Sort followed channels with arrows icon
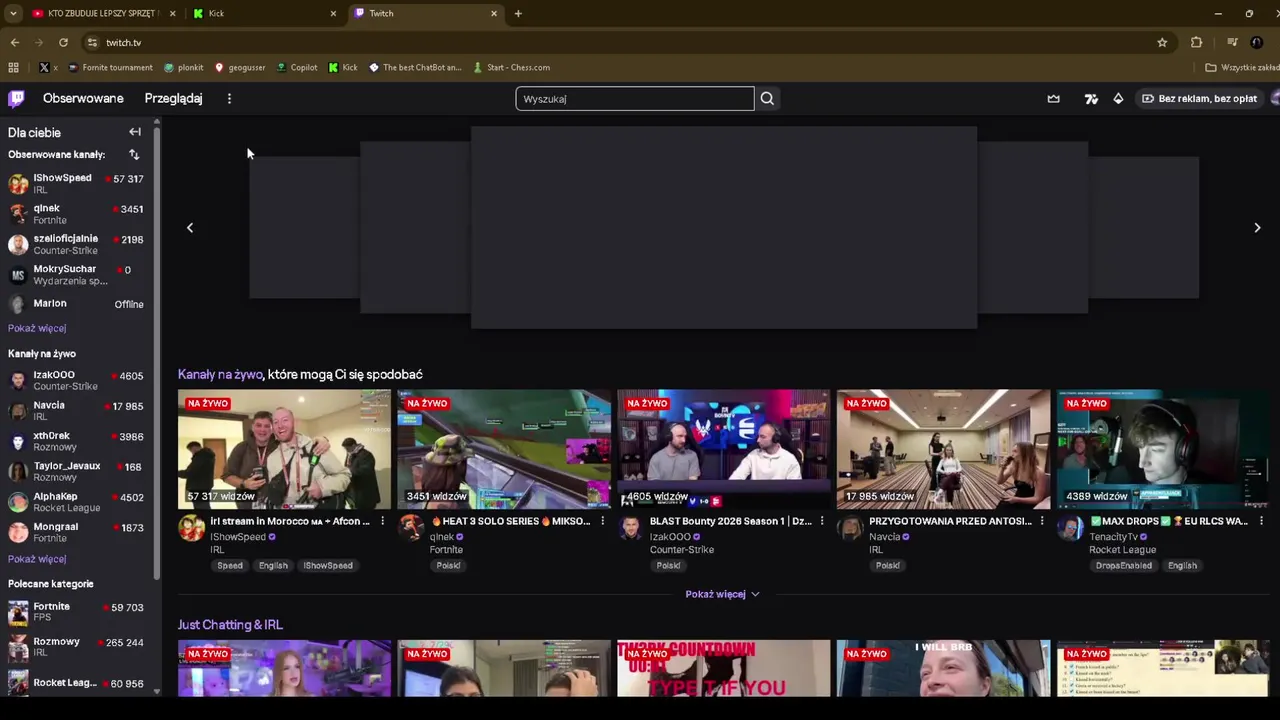The width and height of the screenshot is (1280, 720). (x=134, y=154)
